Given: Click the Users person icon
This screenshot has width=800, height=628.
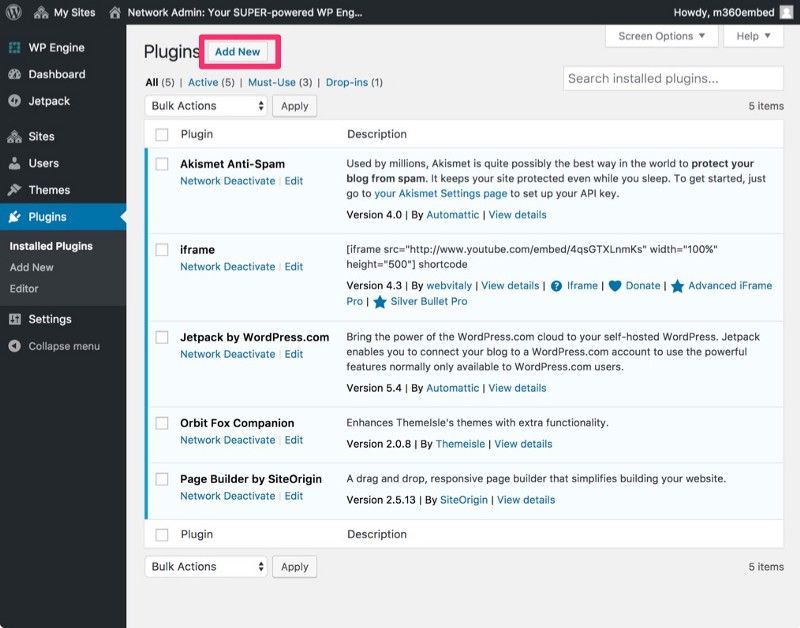Looking at the screenshot, I should (x=15, y=163).
